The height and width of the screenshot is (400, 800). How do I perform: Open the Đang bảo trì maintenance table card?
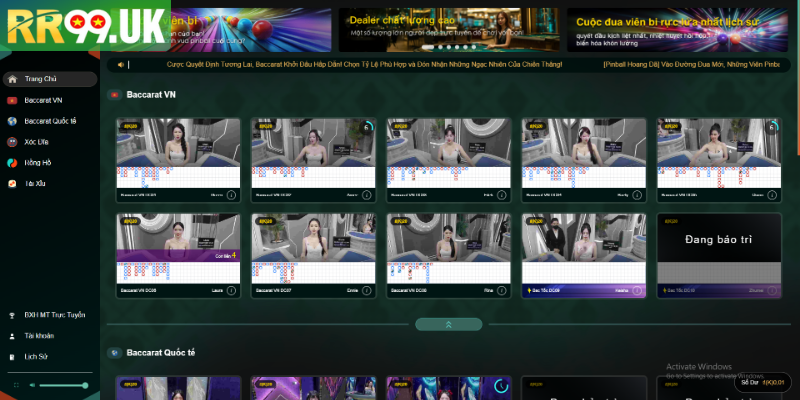pos(718,250)
